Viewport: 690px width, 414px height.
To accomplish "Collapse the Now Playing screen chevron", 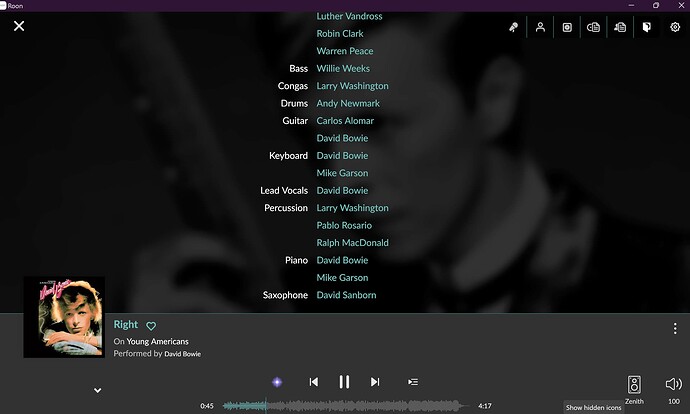I will 98,390.
